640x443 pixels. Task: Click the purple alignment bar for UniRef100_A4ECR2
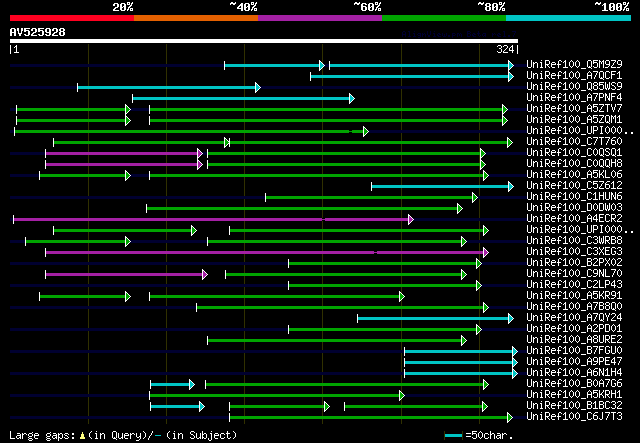point(213,220)
